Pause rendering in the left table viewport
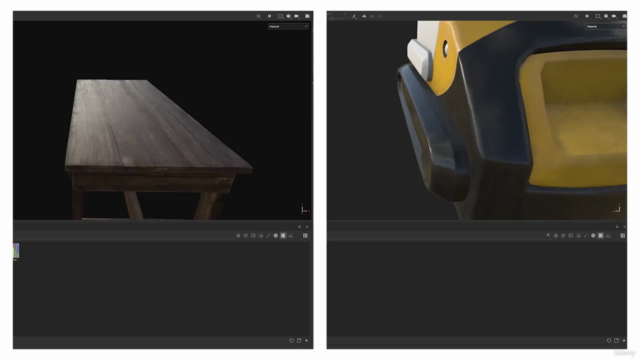 click(269, 16)
